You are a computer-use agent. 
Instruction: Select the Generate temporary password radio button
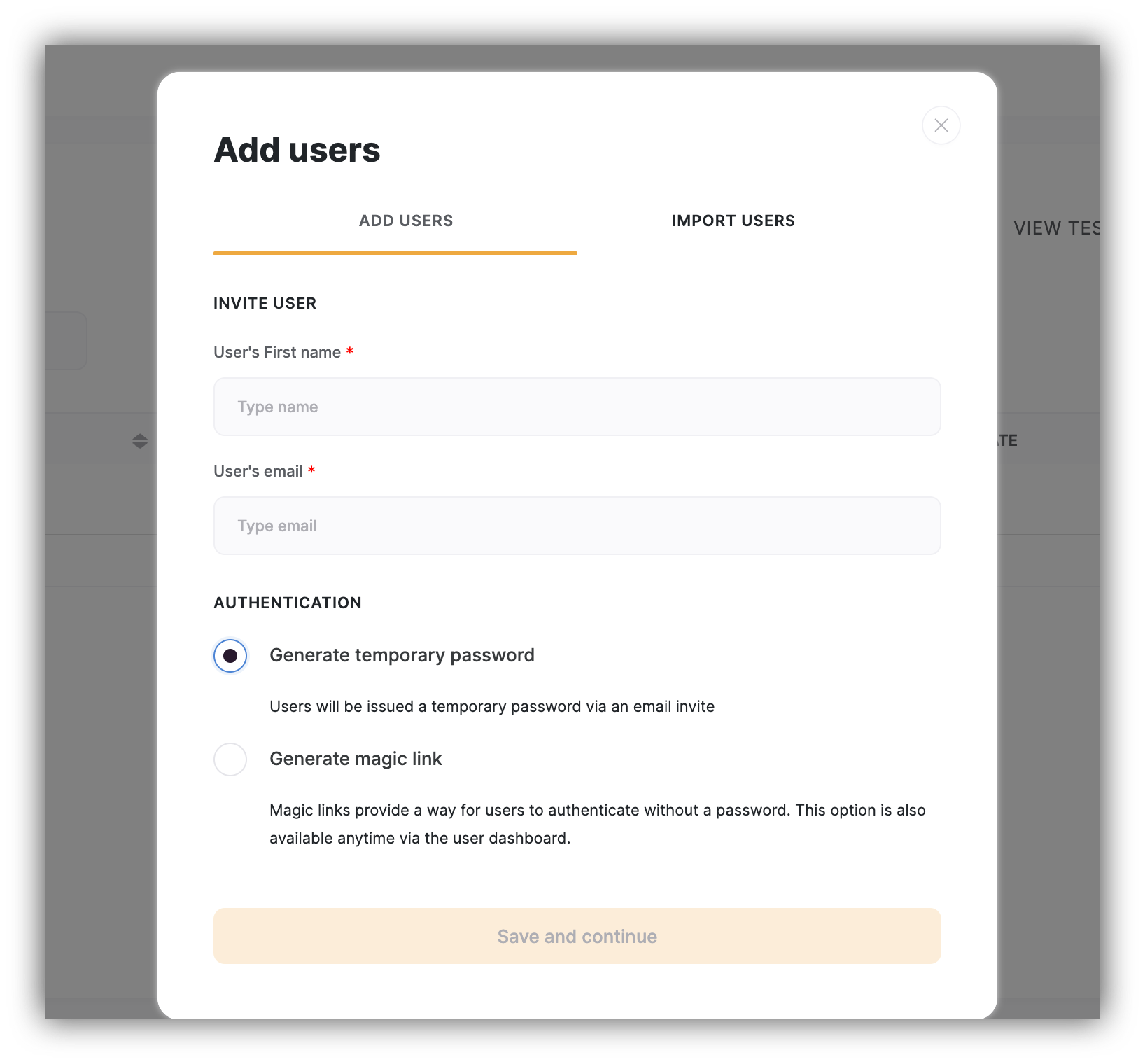pyautogui.click(x=230, y=656)
